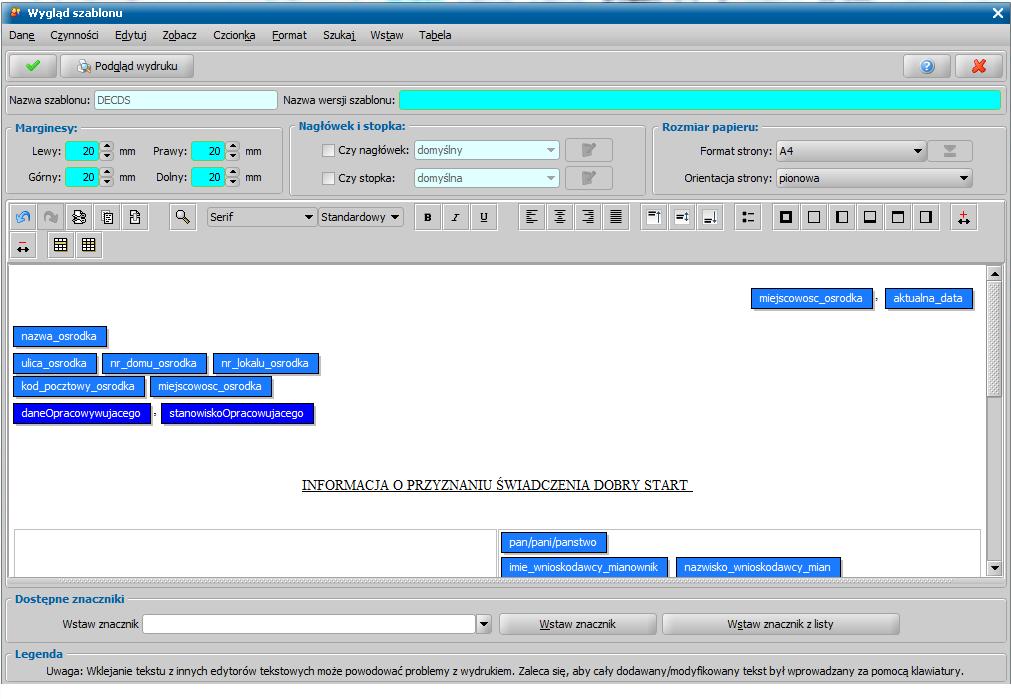Image resolution: width=1011 pixels, height=699 pixels.
Task: Increase the Prawy margin value
Action: click(x=233, y=146)
